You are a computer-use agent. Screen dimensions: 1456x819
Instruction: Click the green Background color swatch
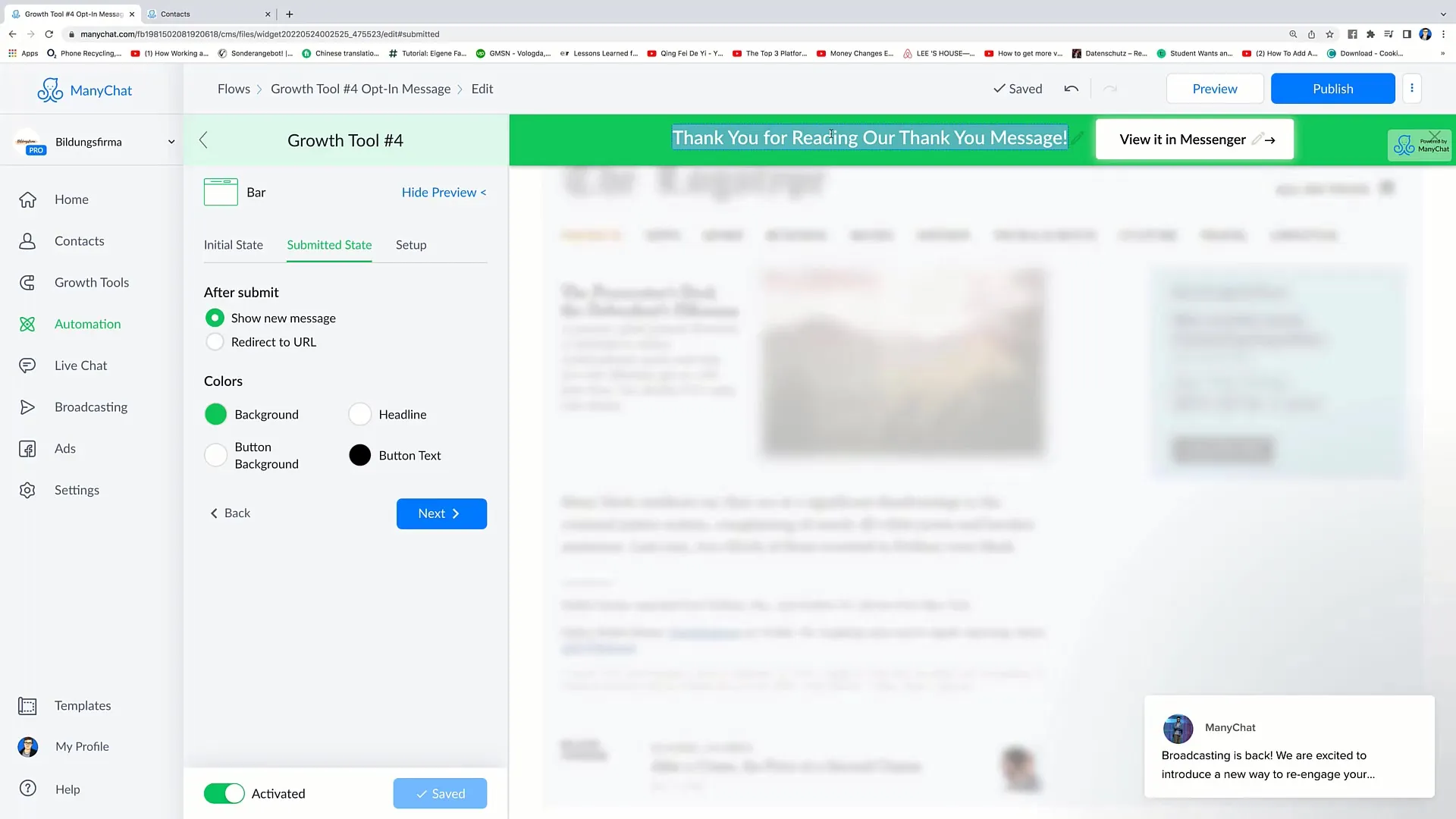216,413
